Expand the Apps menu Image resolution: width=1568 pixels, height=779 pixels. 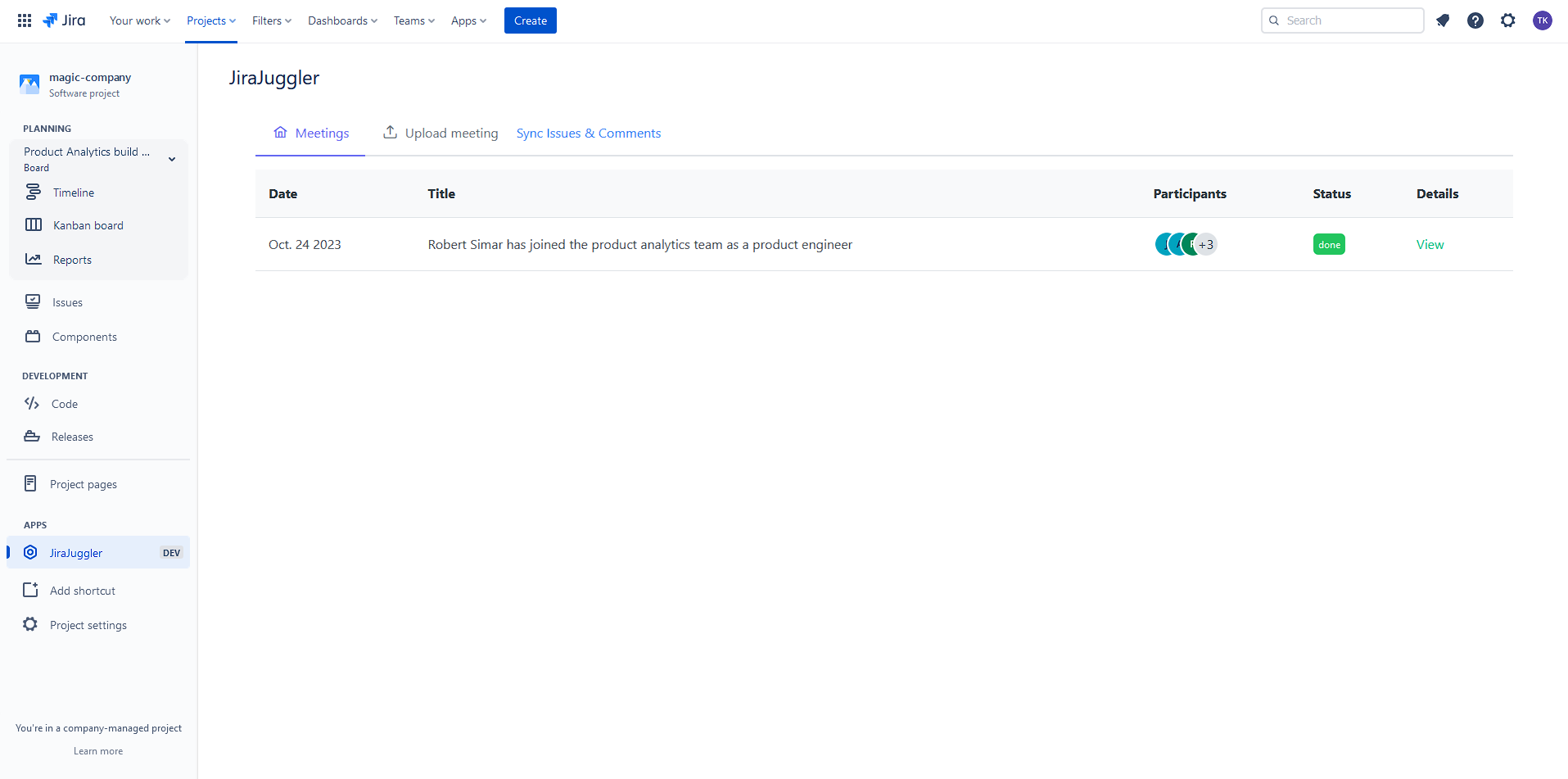tap(468, 20)
